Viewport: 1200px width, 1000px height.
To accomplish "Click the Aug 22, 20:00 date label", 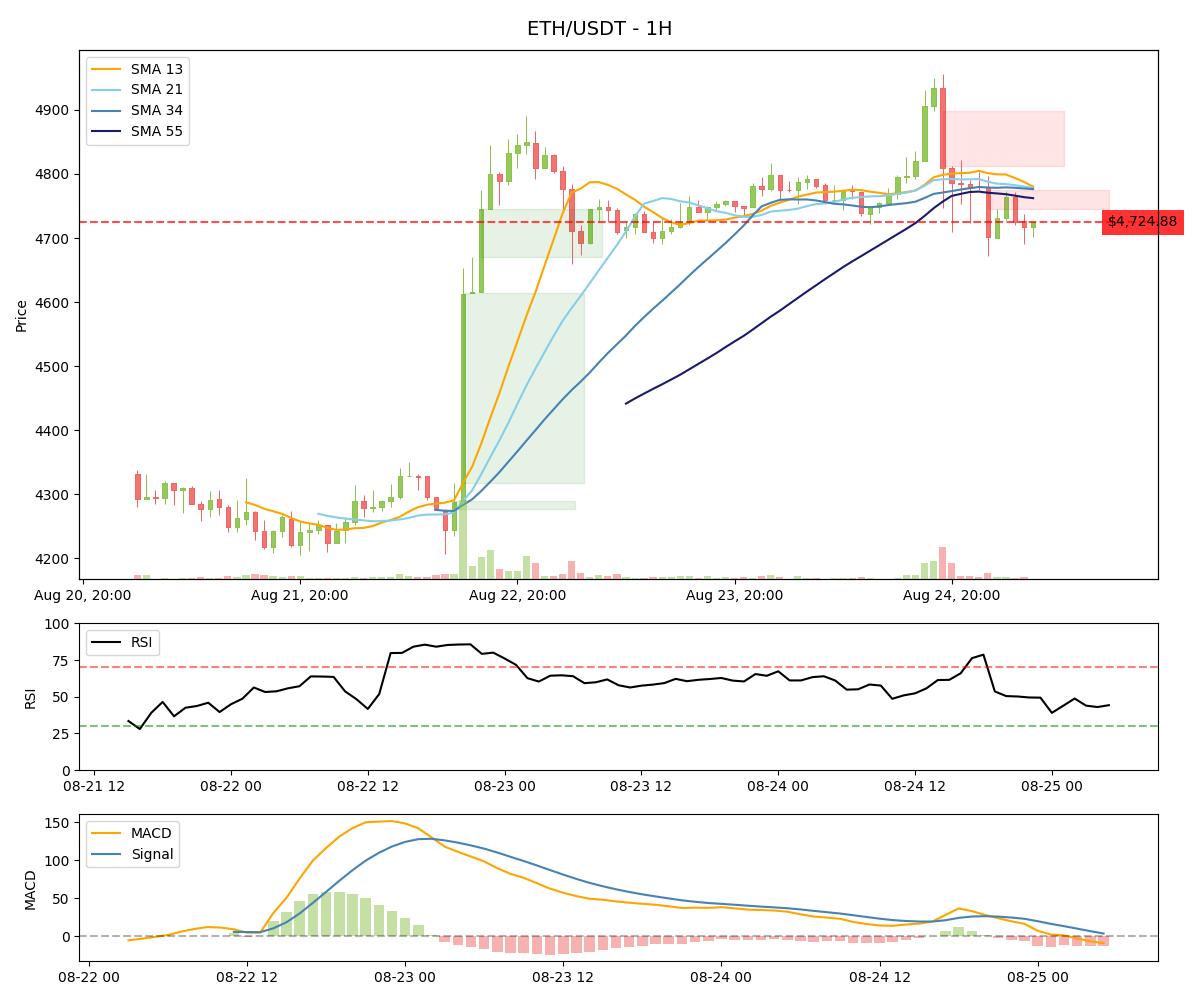I will coord(517,595).
